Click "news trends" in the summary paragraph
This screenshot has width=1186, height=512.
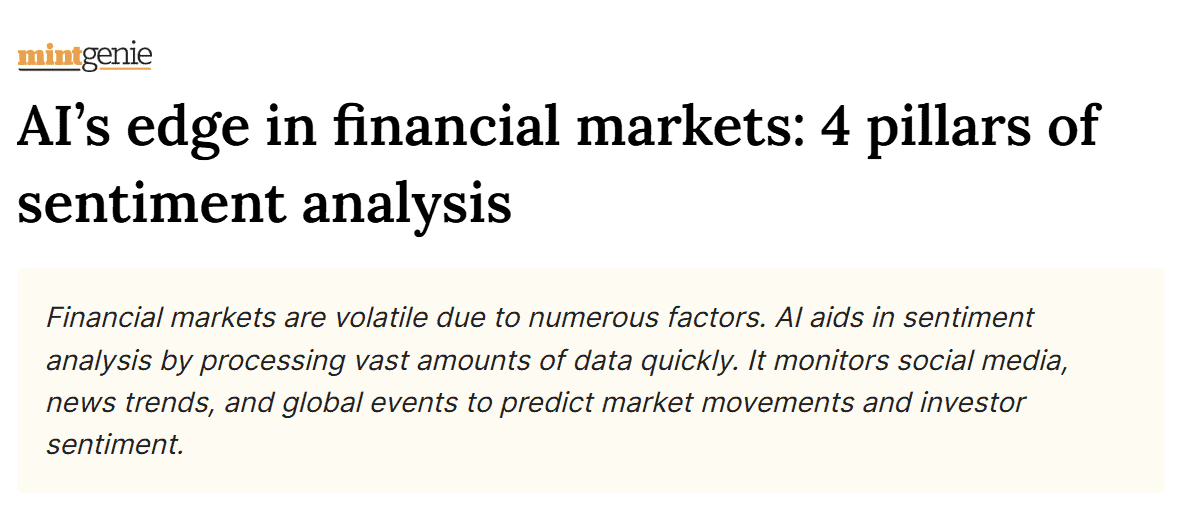pyautogui.click(x=119, y=403)
